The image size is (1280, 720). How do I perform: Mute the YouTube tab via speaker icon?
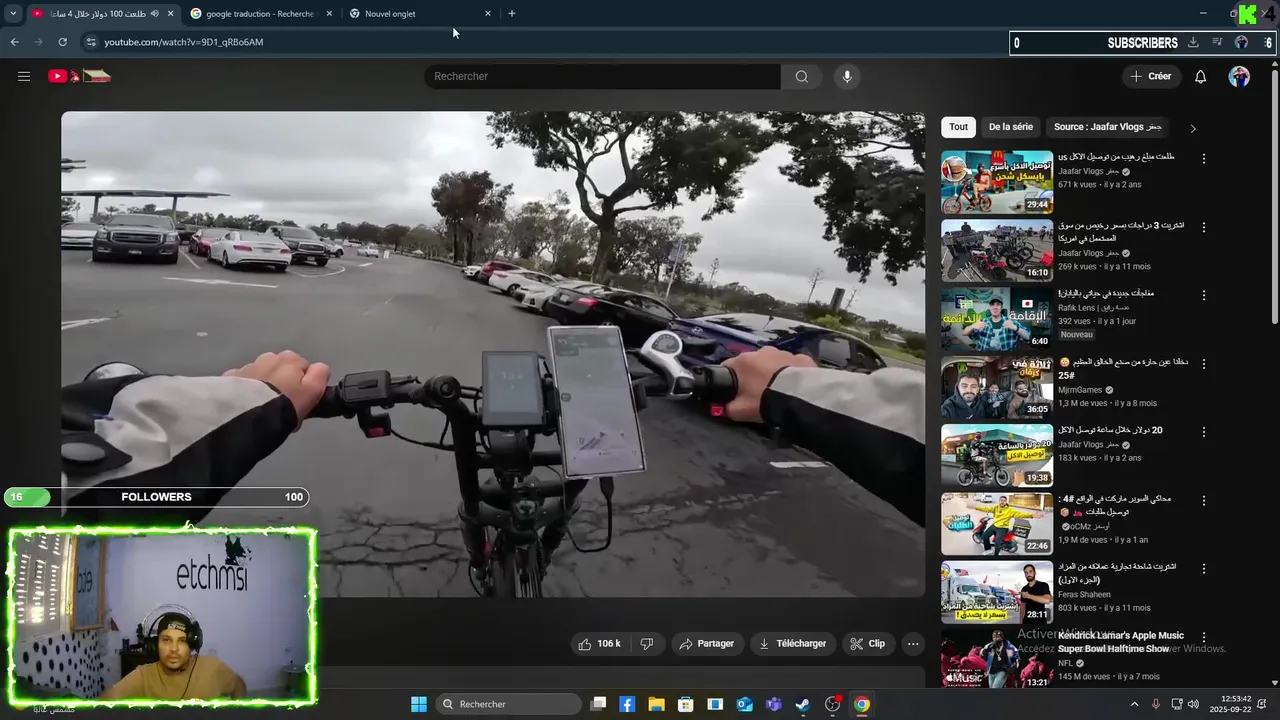click(x=154, y=14)
